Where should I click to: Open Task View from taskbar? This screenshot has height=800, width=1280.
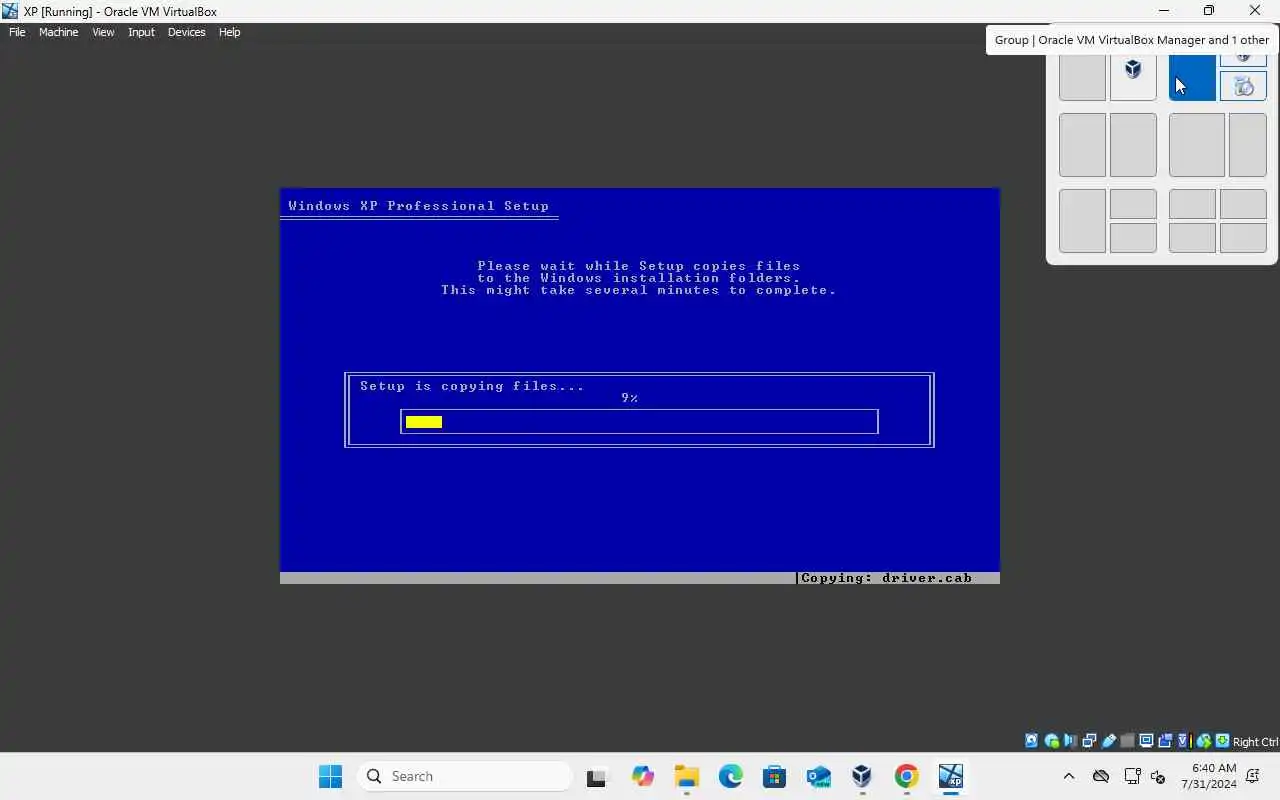point(597,776)
